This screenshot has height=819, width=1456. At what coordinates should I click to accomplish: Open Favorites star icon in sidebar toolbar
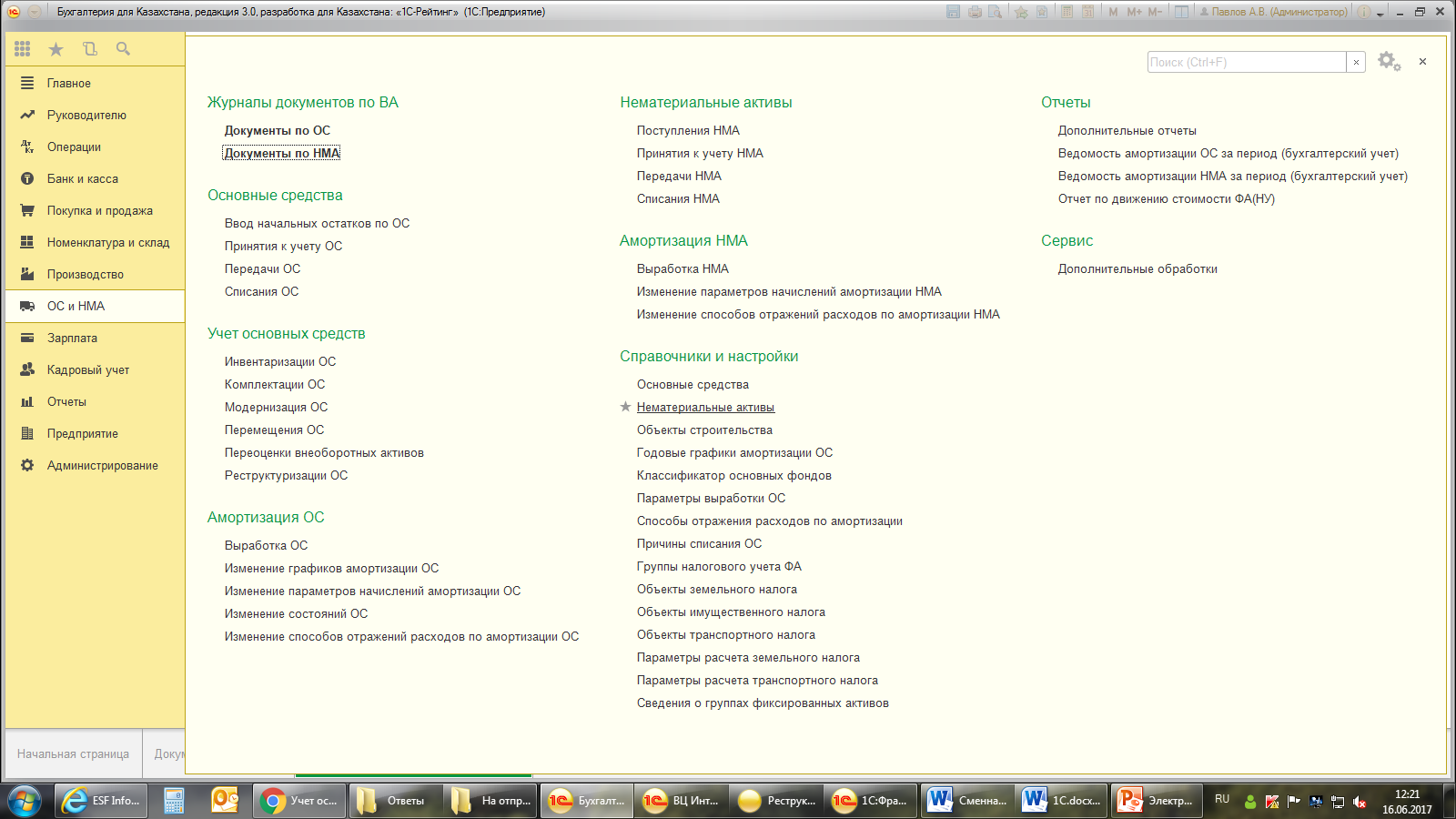(56, 49)
